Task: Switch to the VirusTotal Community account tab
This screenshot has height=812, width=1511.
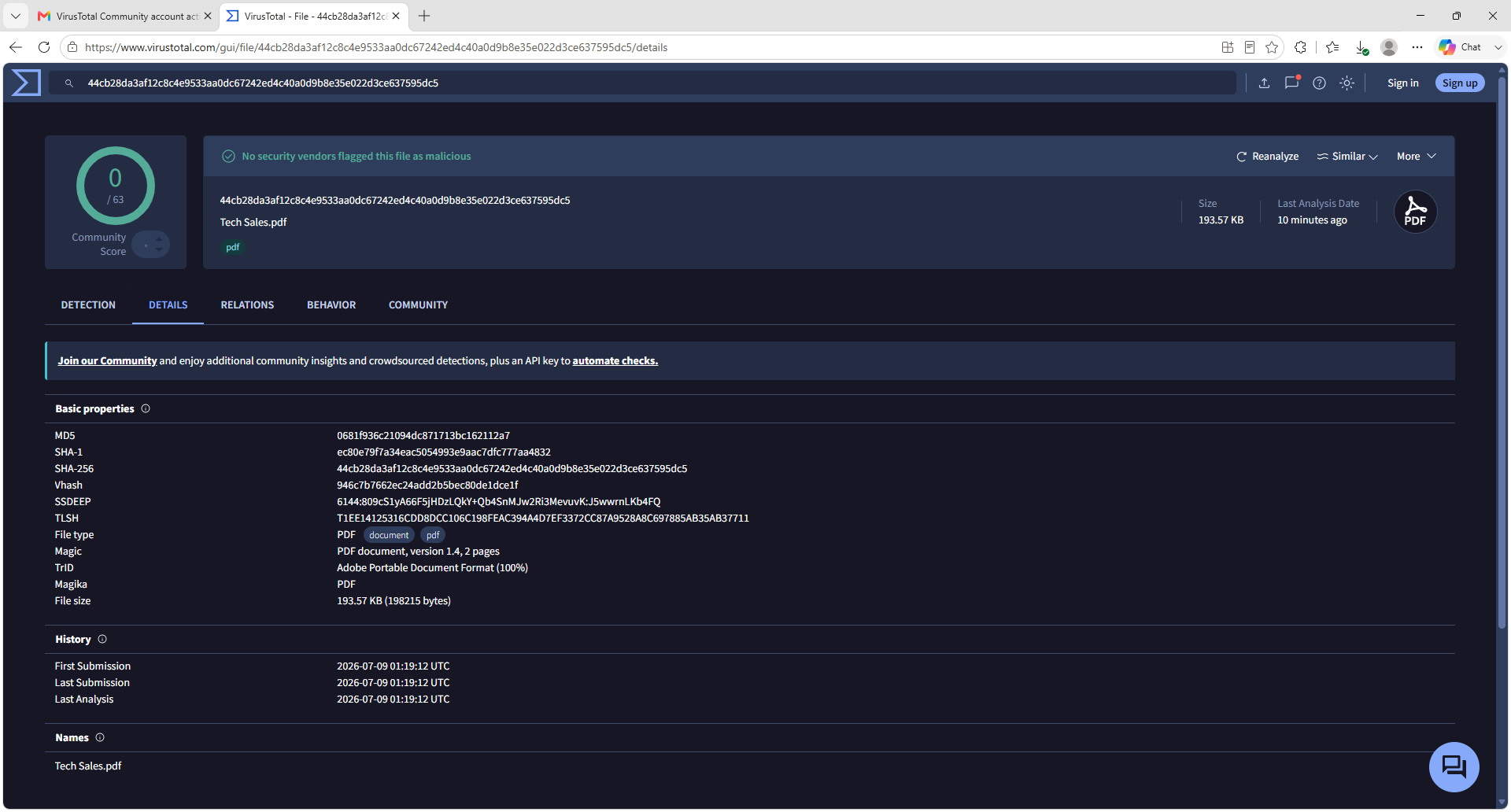Action: pyautogui.click(x=124, y=16)
